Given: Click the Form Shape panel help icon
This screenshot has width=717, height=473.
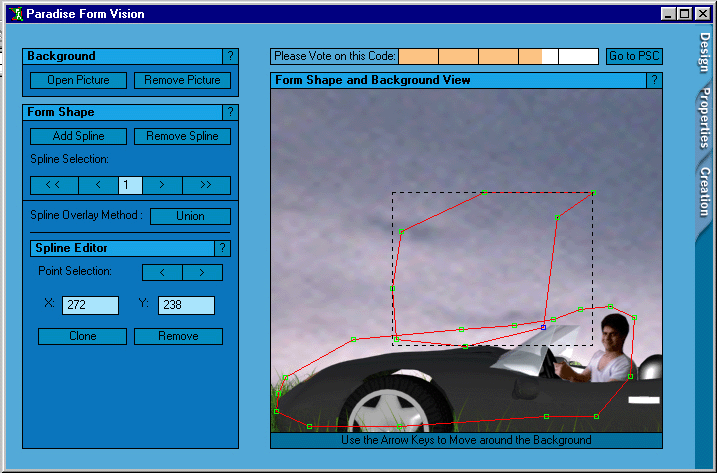Looking at the screenshot, I should [230, 113].
